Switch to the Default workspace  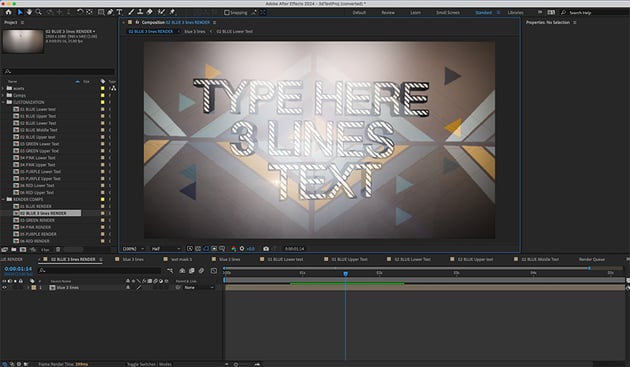tap(359, 13)
